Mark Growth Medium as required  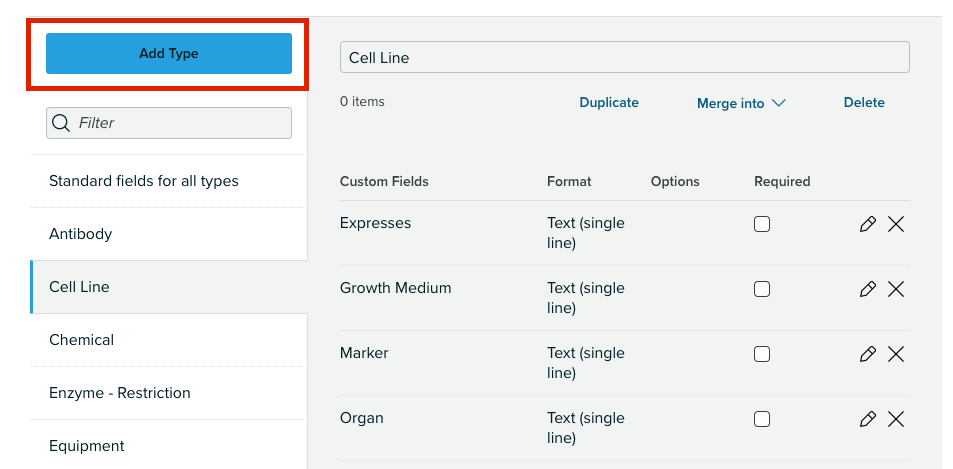tap(762, 289)
